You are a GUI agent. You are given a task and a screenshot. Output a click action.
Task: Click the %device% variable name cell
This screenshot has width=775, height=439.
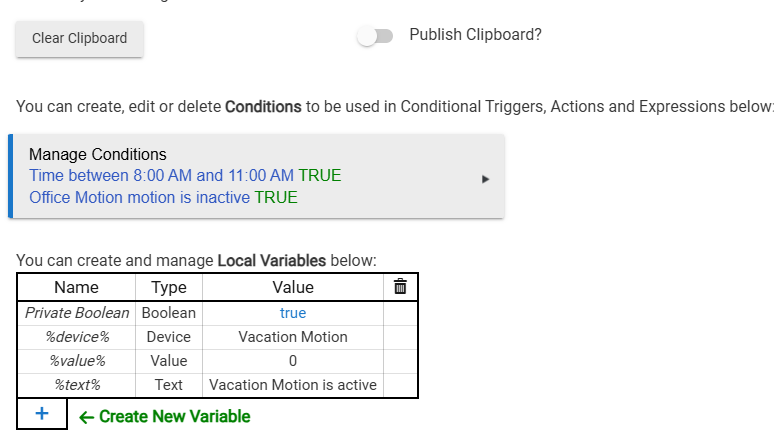tap(77, 337)
